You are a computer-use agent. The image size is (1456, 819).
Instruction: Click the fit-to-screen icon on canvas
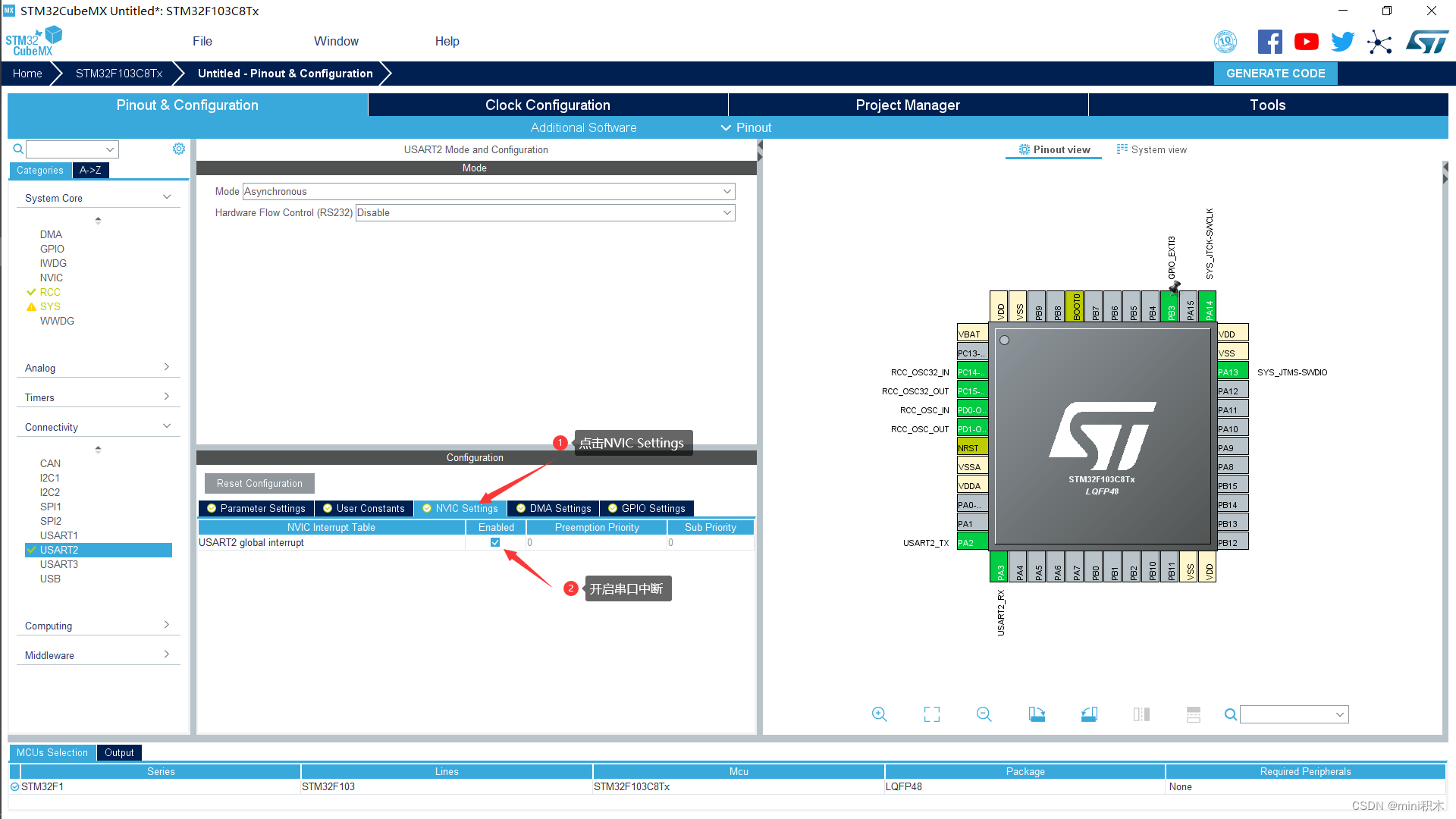930,714
